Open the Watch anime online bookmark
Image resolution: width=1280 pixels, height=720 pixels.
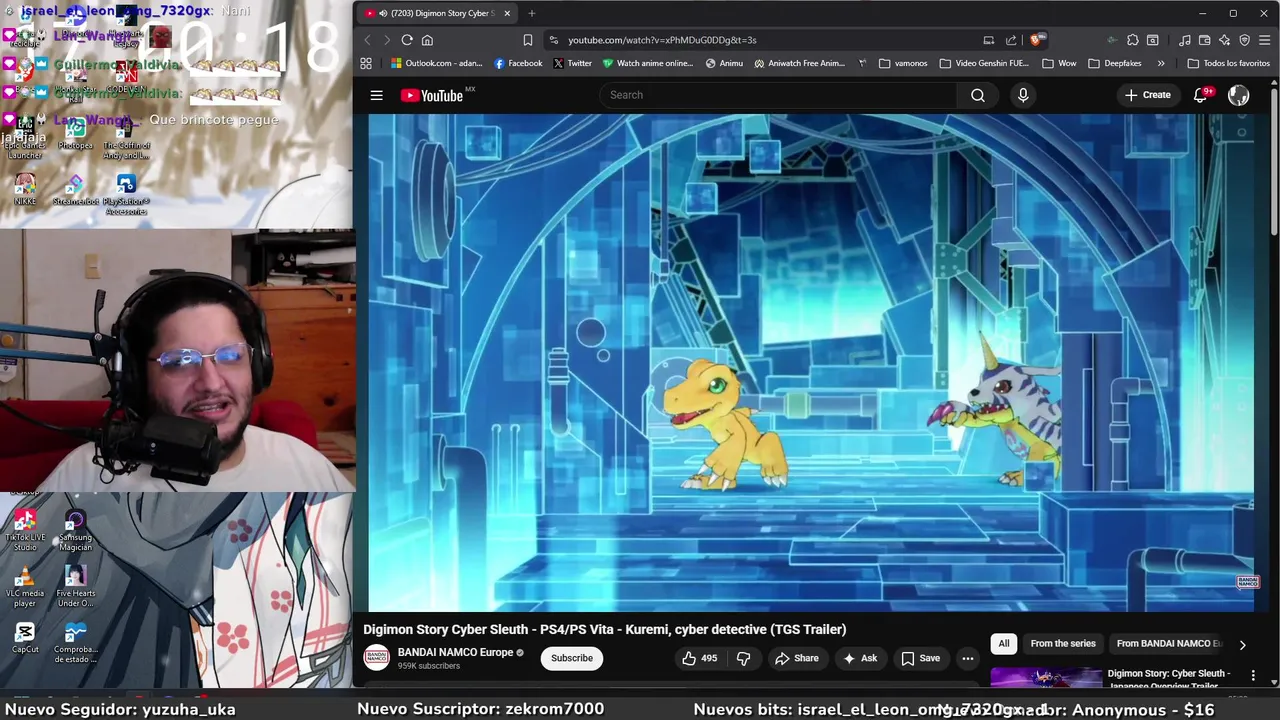click(x=647, y=63)
